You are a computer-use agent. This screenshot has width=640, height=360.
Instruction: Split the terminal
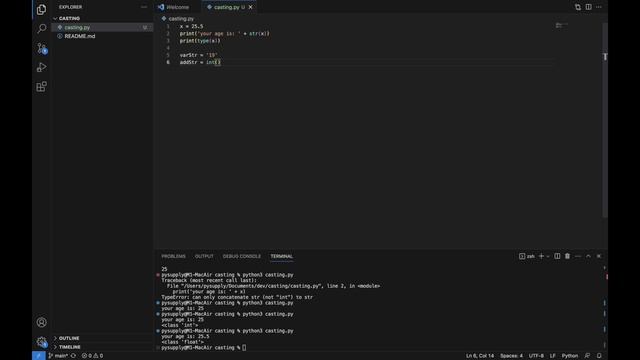point(557,256)
